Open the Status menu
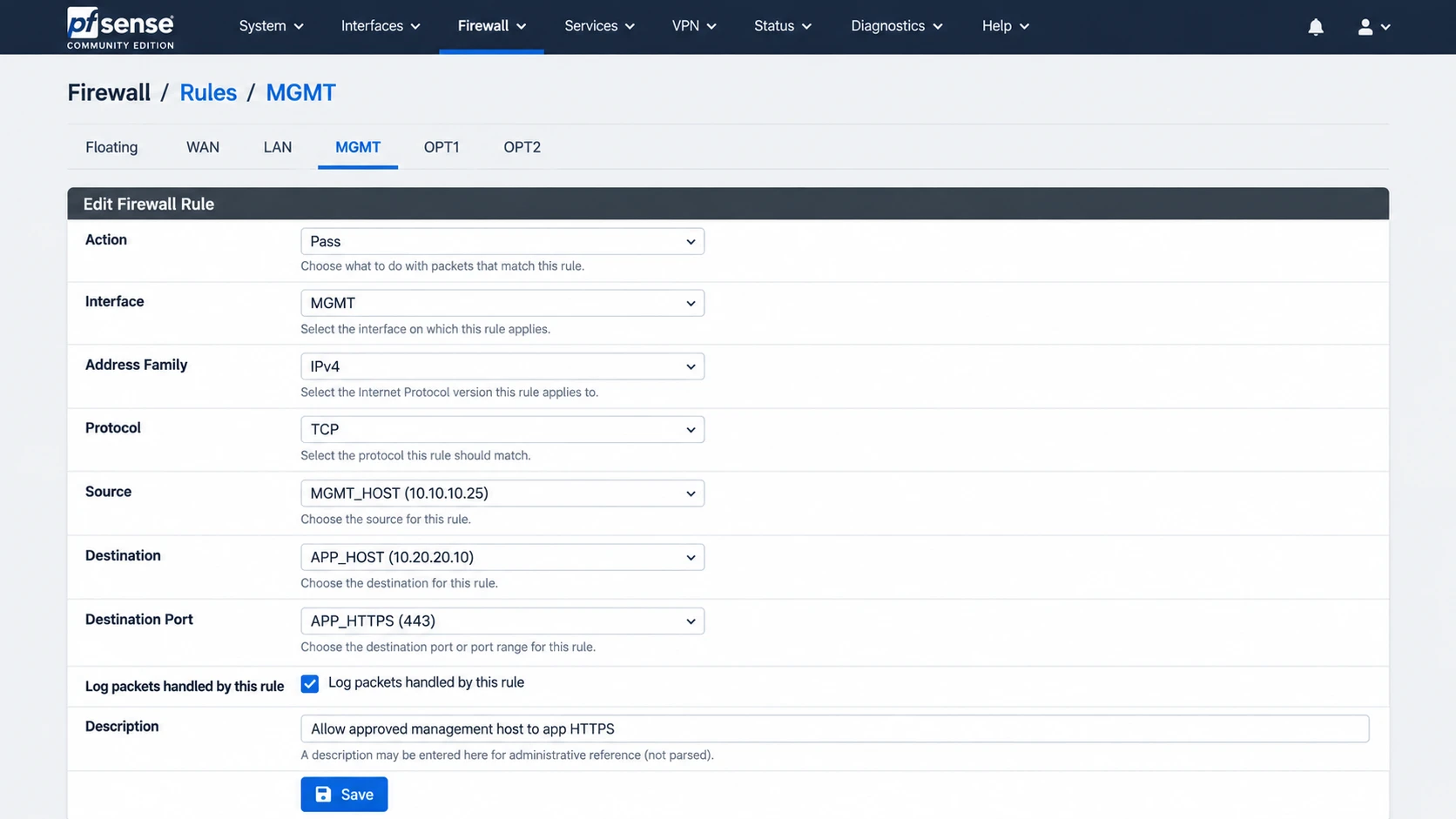1456x819 pixels. coord(782,26)
